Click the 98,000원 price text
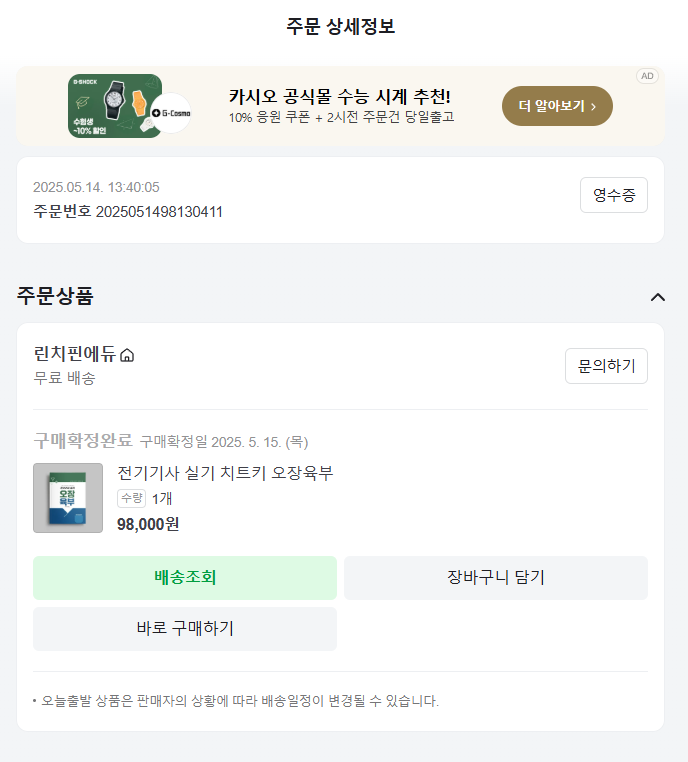Image resolution: width=688 pixels, height=762 pixels. (148, 524)
